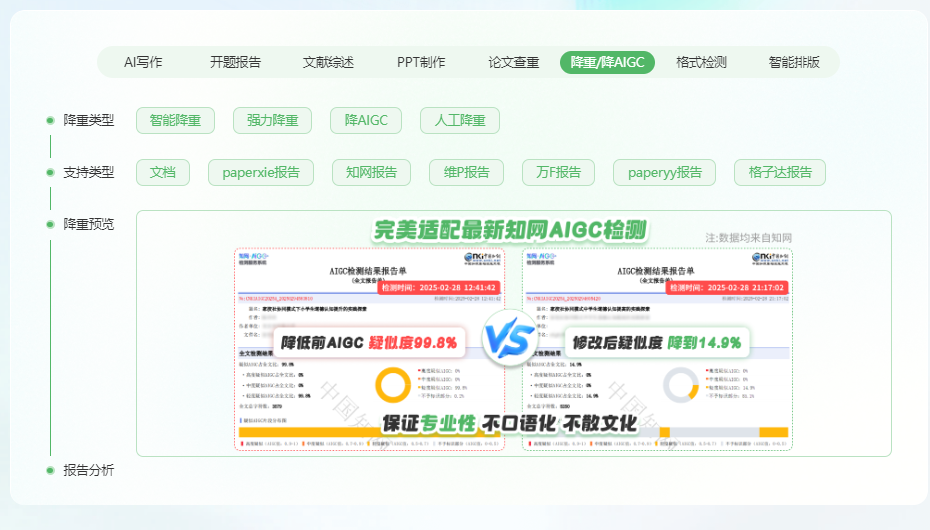Image resolution: width=930 pixels, height=530 pixels.
Task: Choose the 知网报告 tag
Action: click(x=371, y=172)
